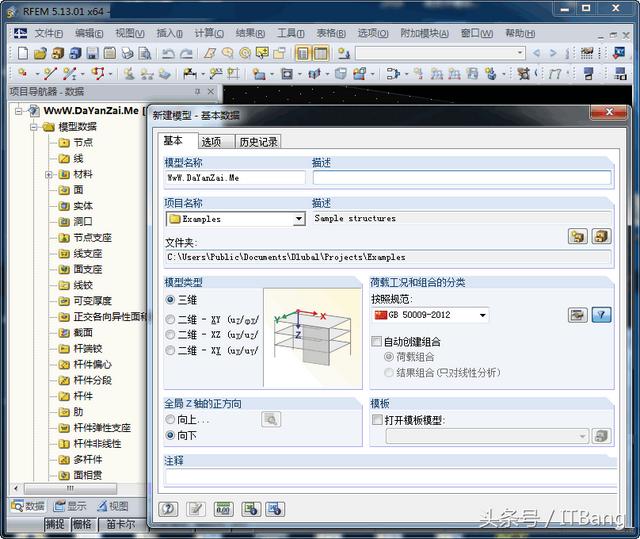Click the previous arrow next to load case dropdown
The width and height of the screenshot is (640, 539).
point(536,53)
